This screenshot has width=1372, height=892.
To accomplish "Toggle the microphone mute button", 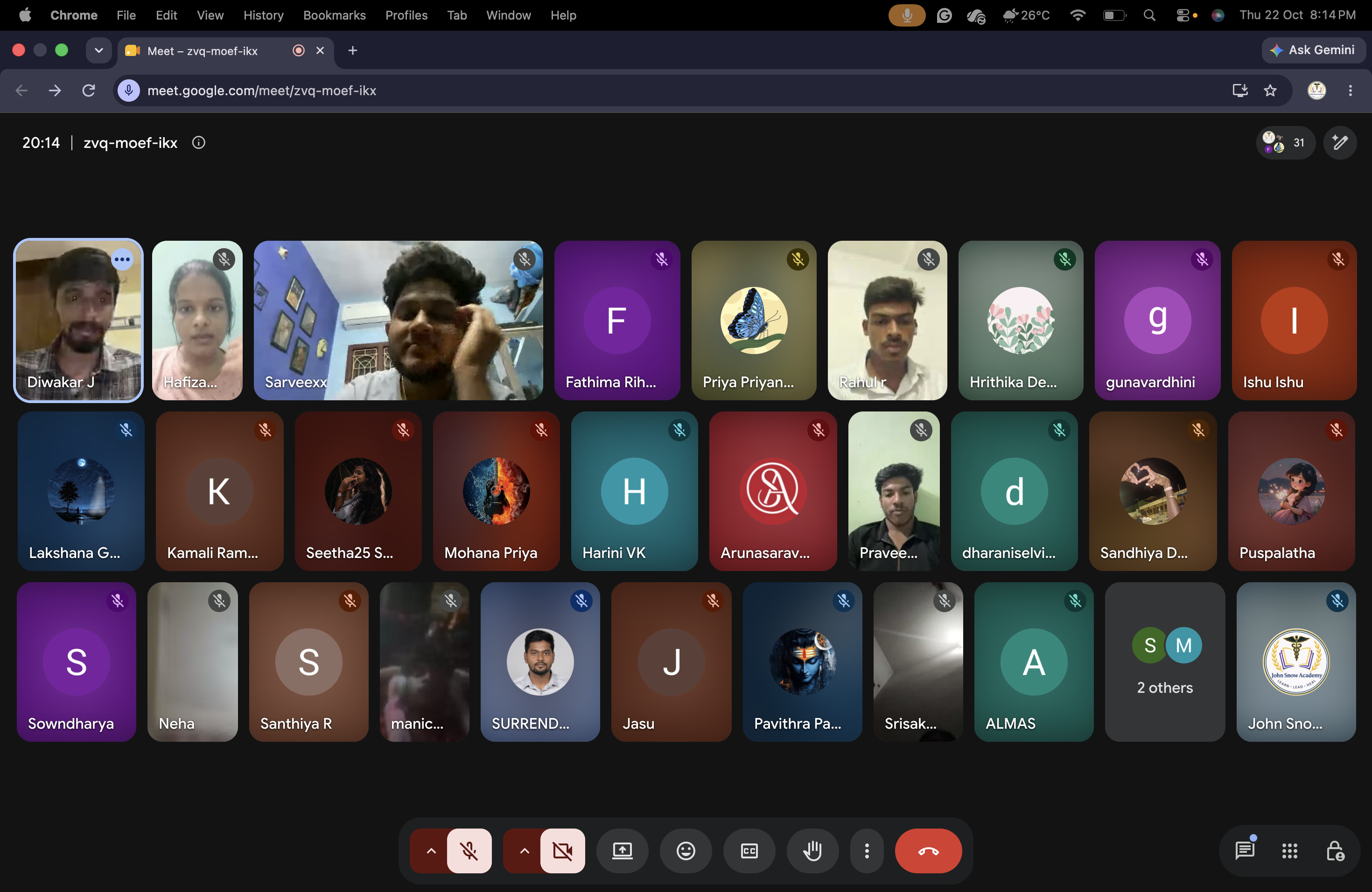I will (469, 850).
